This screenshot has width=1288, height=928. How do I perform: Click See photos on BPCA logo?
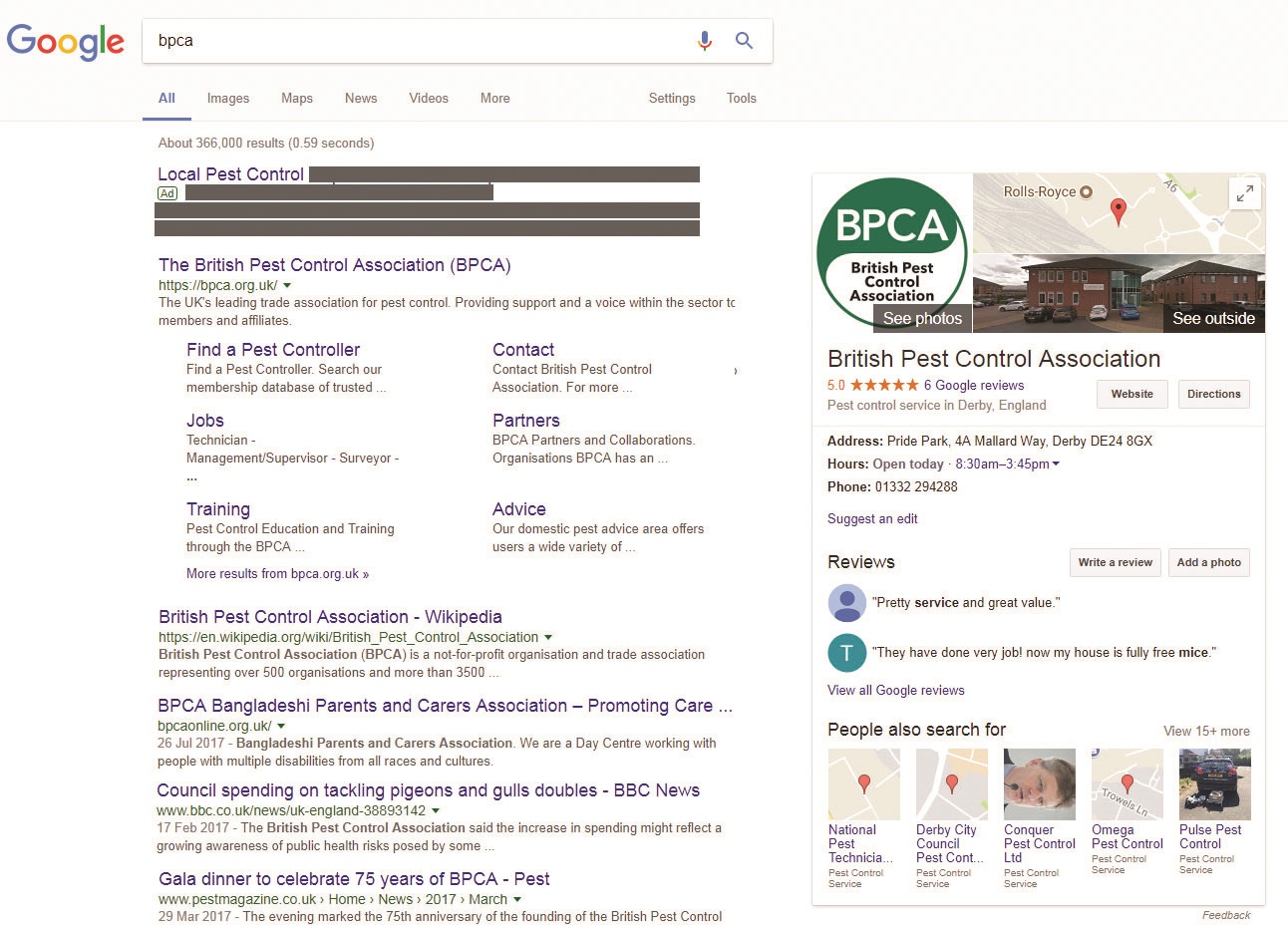tap(922, 319)
